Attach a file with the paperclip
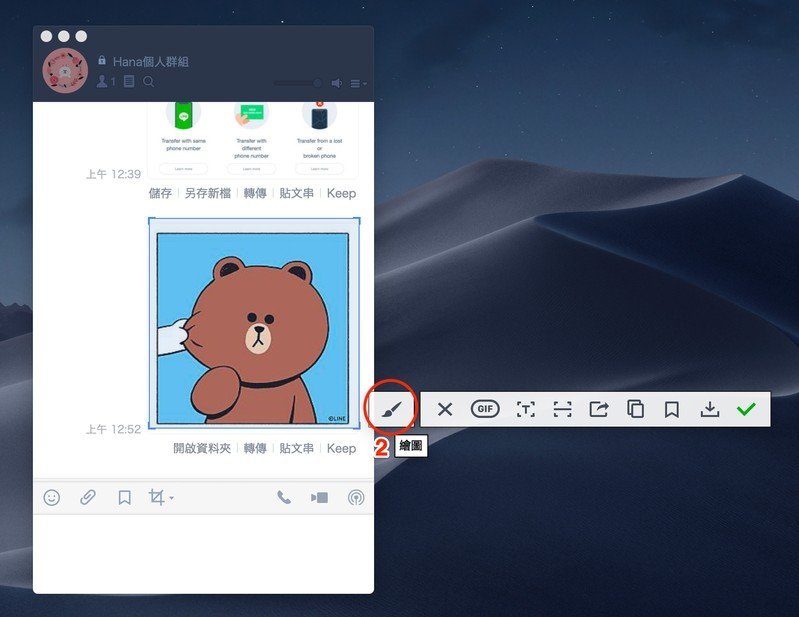Screen dimensions: 799x617 (88, 497)
